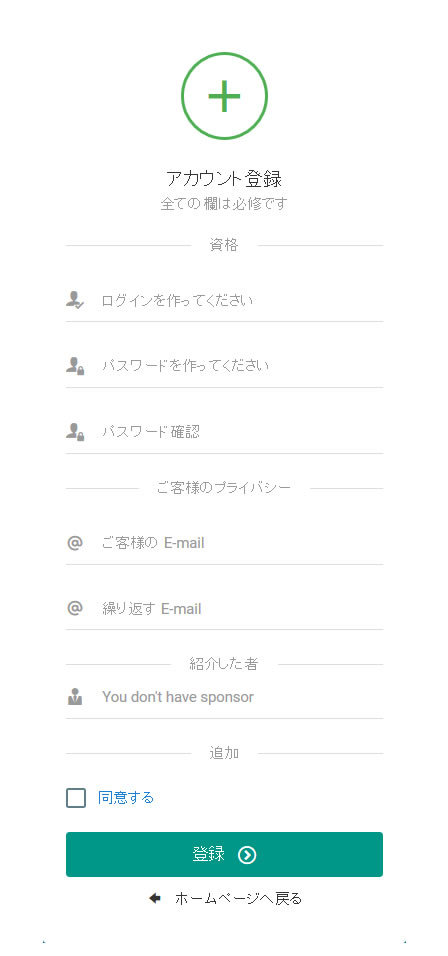
Task: Click the green plus circle icon
Action: tap(224, 96)
